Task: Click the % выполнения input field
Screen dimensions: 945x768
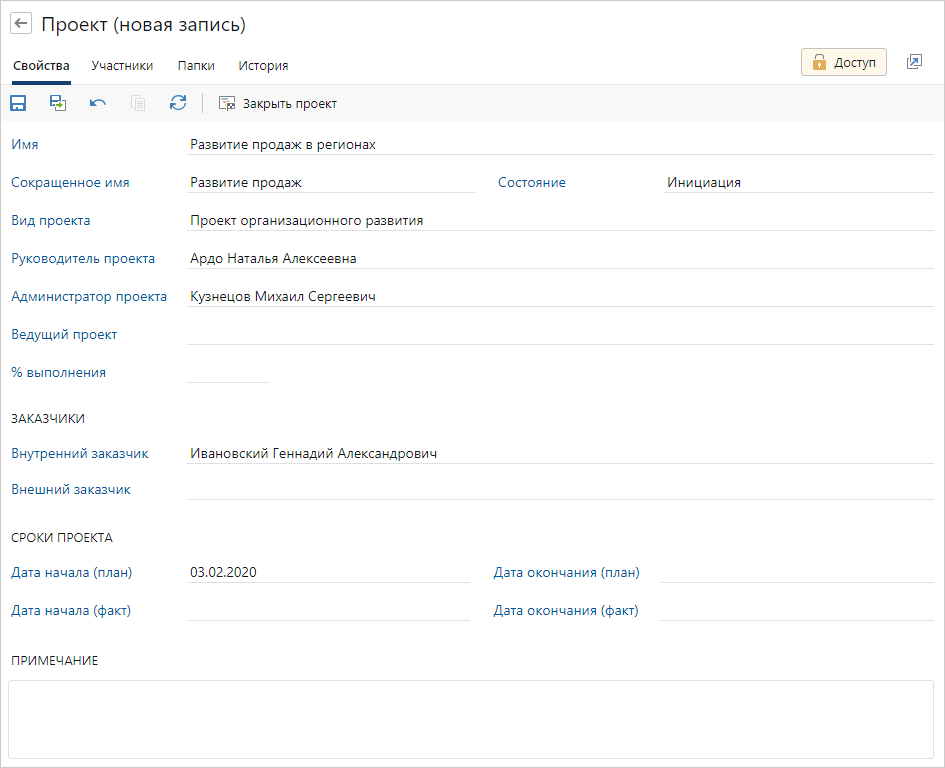Action: (x=228, y=372)
